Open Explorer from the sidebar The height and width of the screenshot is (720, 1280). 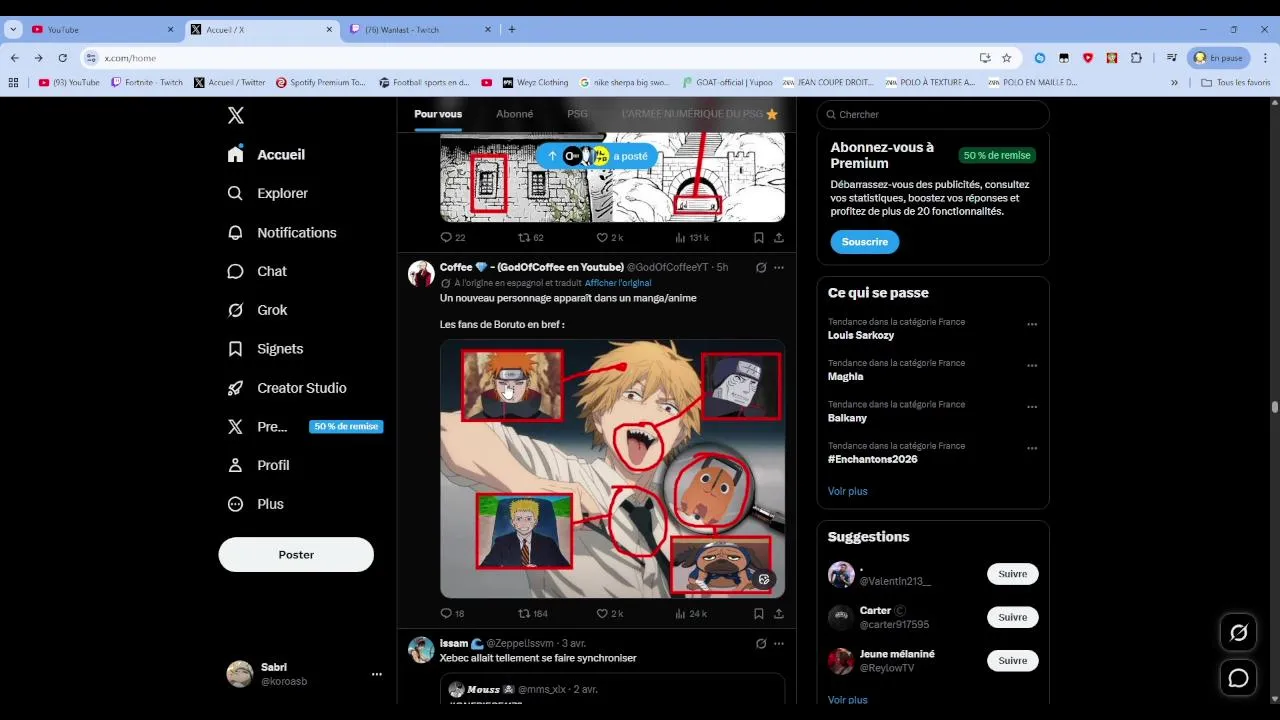coord(268,193)
